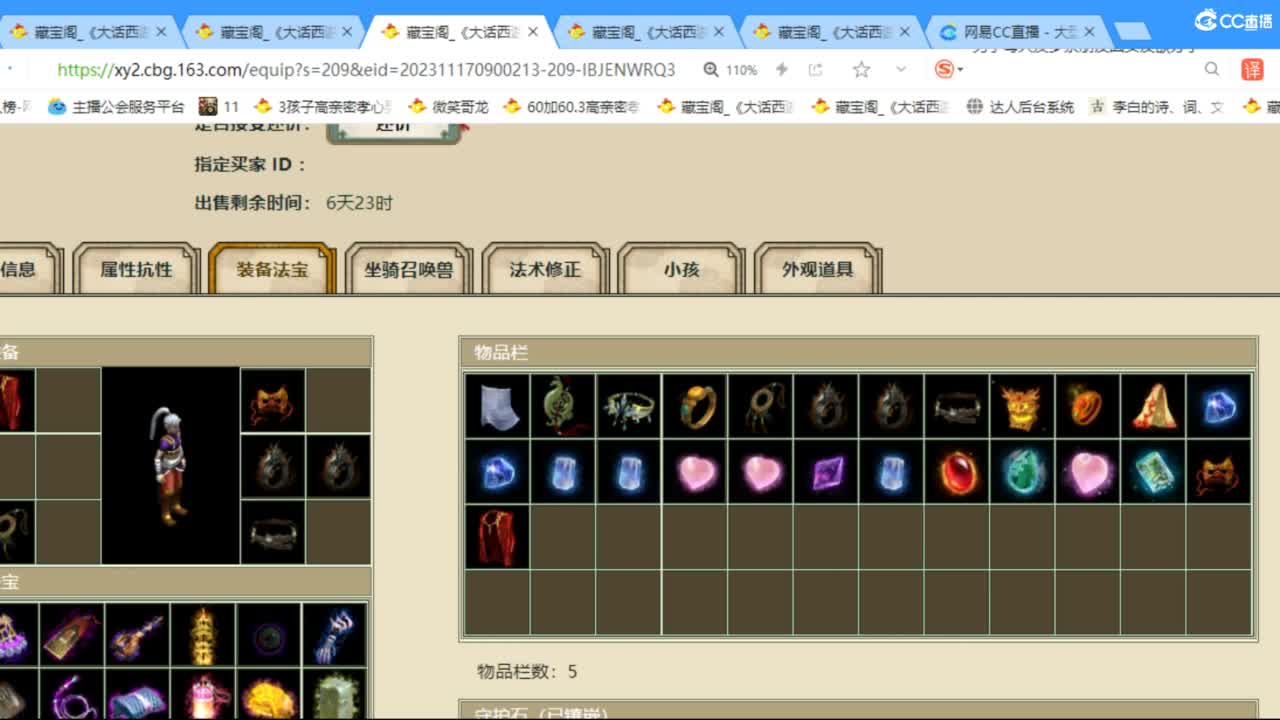
Task: Switch to the 属性抗性 tab
Action: pos(136,269)
